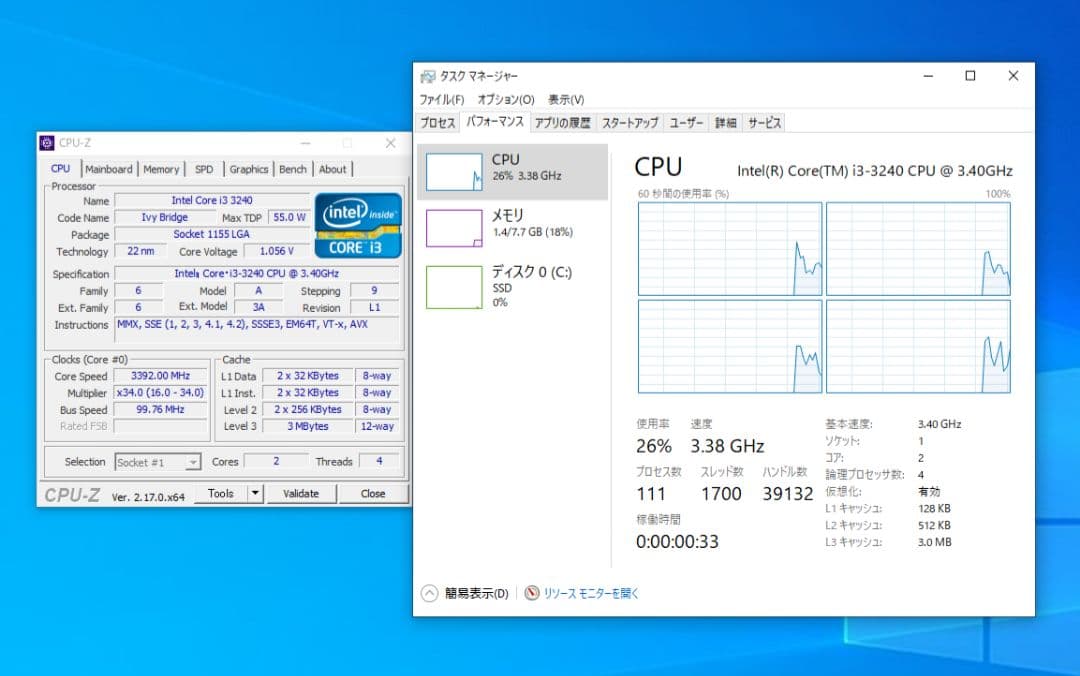Open the Bench tab in CPU-Z
Image resolution: width=1080 pixels, height=676 pixels.
(293, 169)
